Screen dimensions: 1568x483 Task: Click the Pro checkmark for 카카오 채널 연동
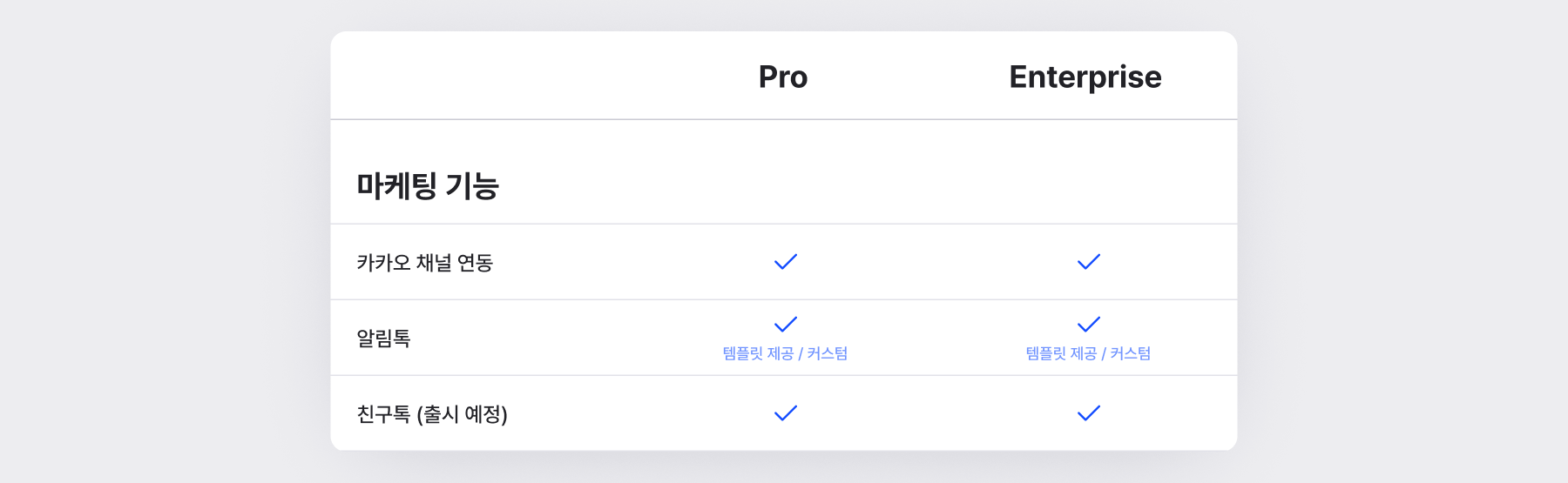[786, 262]
